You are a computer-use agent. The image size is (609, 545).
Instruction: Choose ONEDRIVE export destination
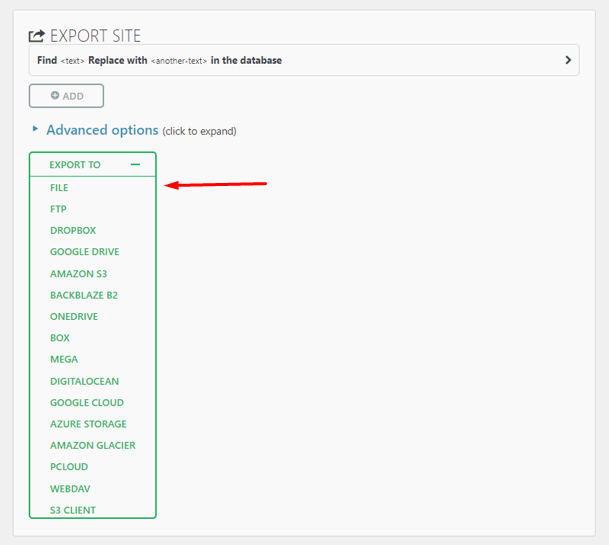tap(74, 317)
